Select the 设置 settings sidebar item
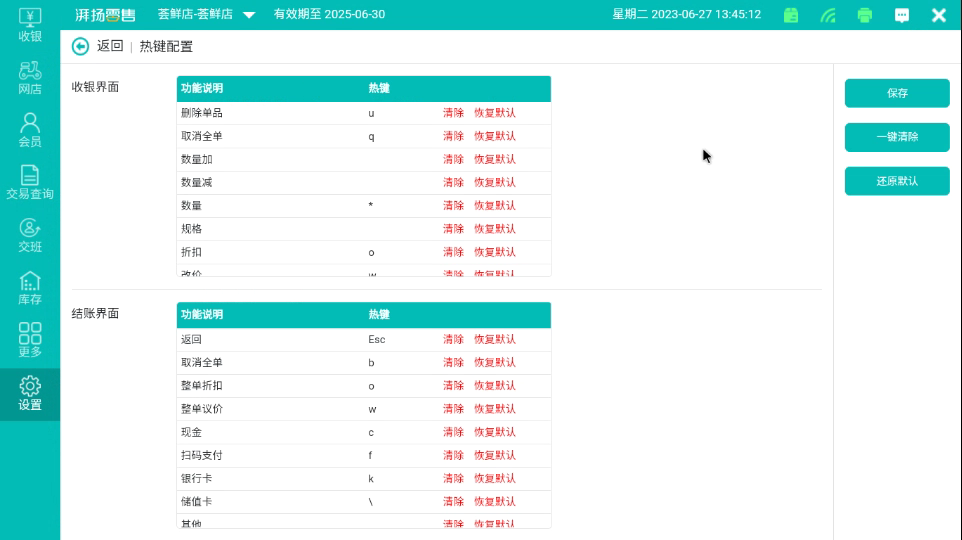The image size is (962, 540). [30, 394]
